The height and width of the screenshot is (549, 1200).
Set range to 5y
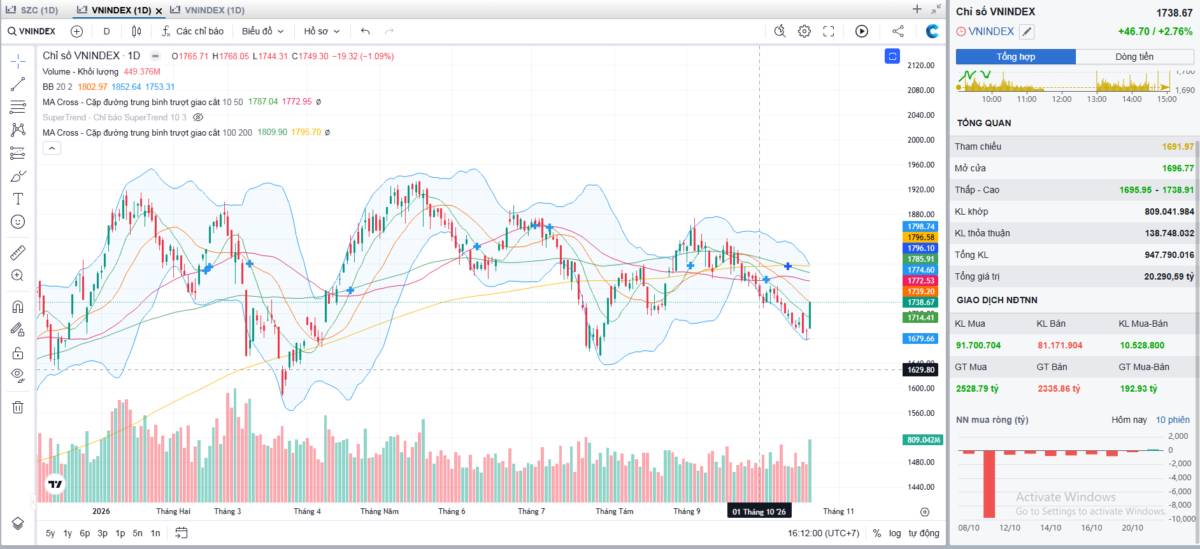pos(50,533)
